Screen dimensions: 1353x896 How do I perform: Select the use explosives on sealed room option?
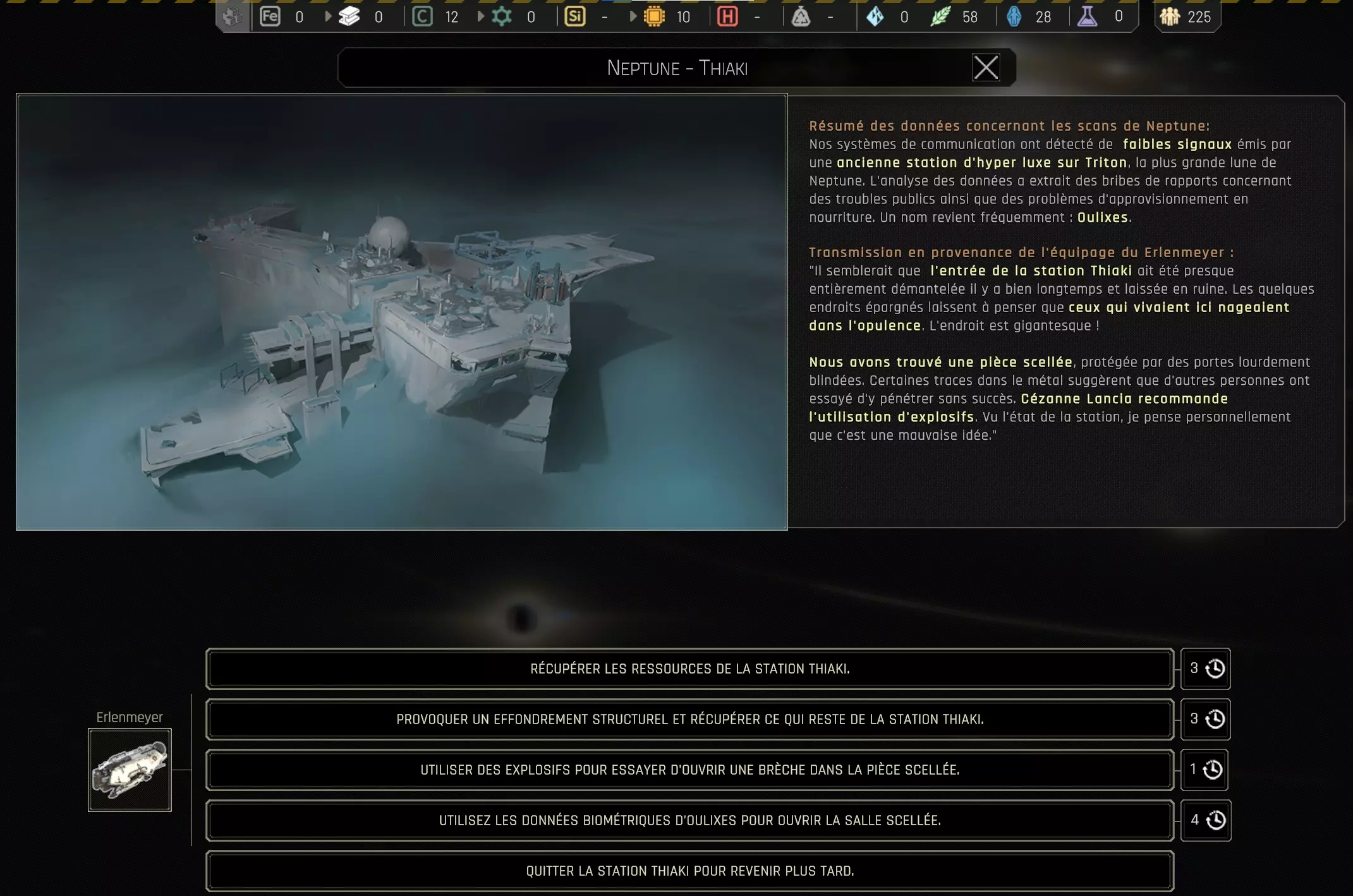point(689,770)
